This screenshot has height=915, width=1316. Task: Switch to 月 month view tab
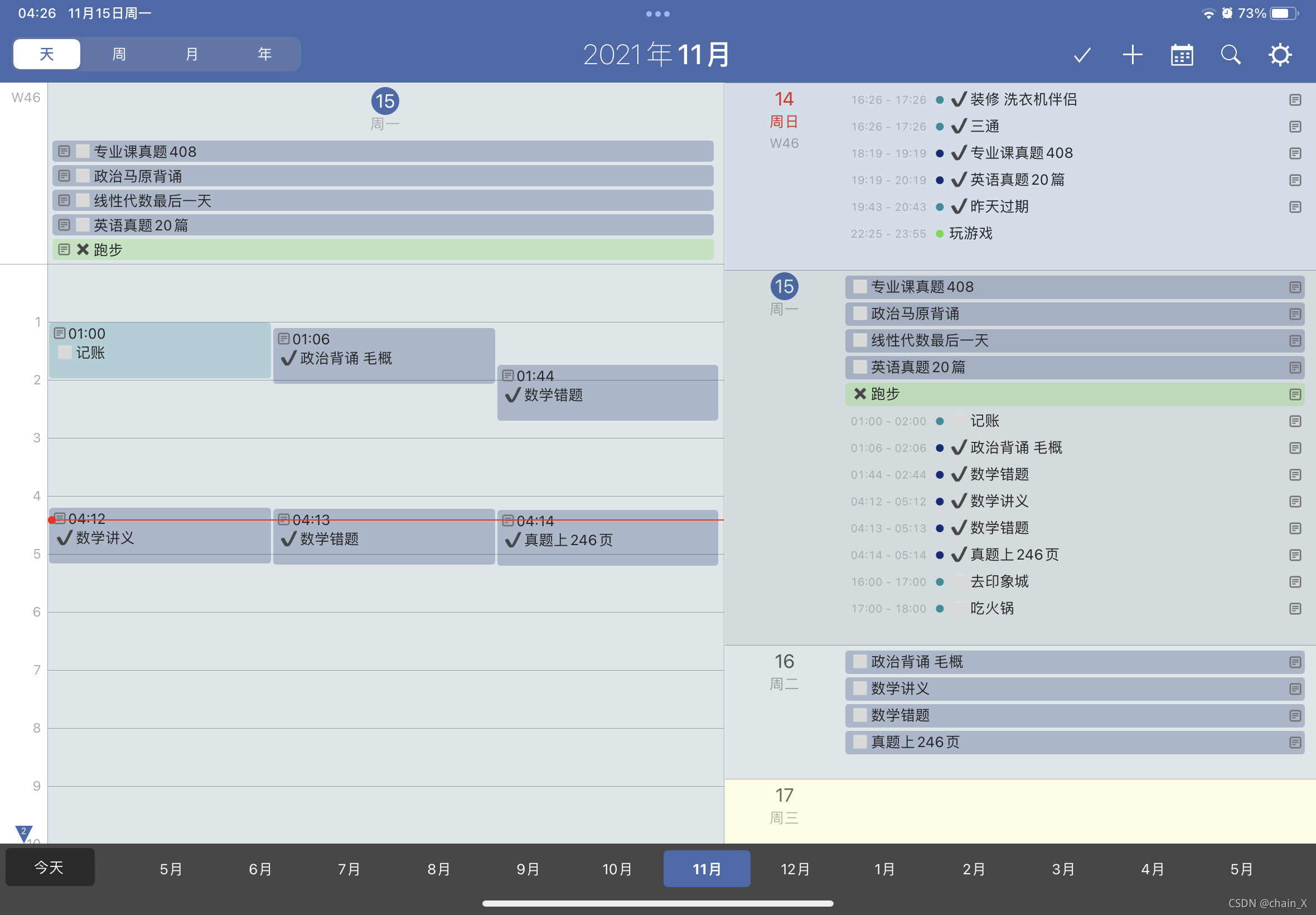pyautogui.click(x=191, y=55)
